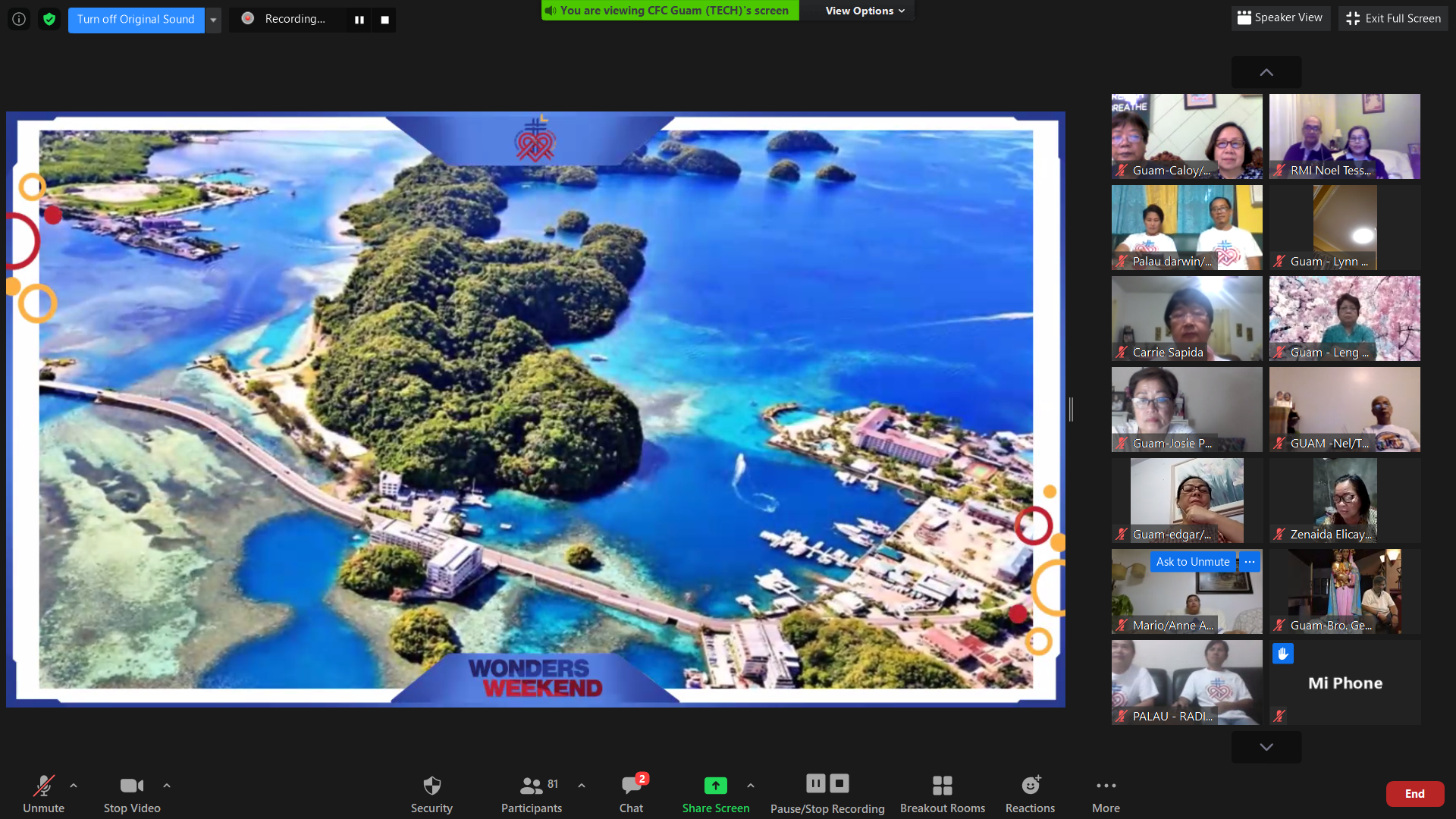The image size is (1456, 819).
Task: Select the Guam-Caloy video thumbnail
Action: [1187, 136]
